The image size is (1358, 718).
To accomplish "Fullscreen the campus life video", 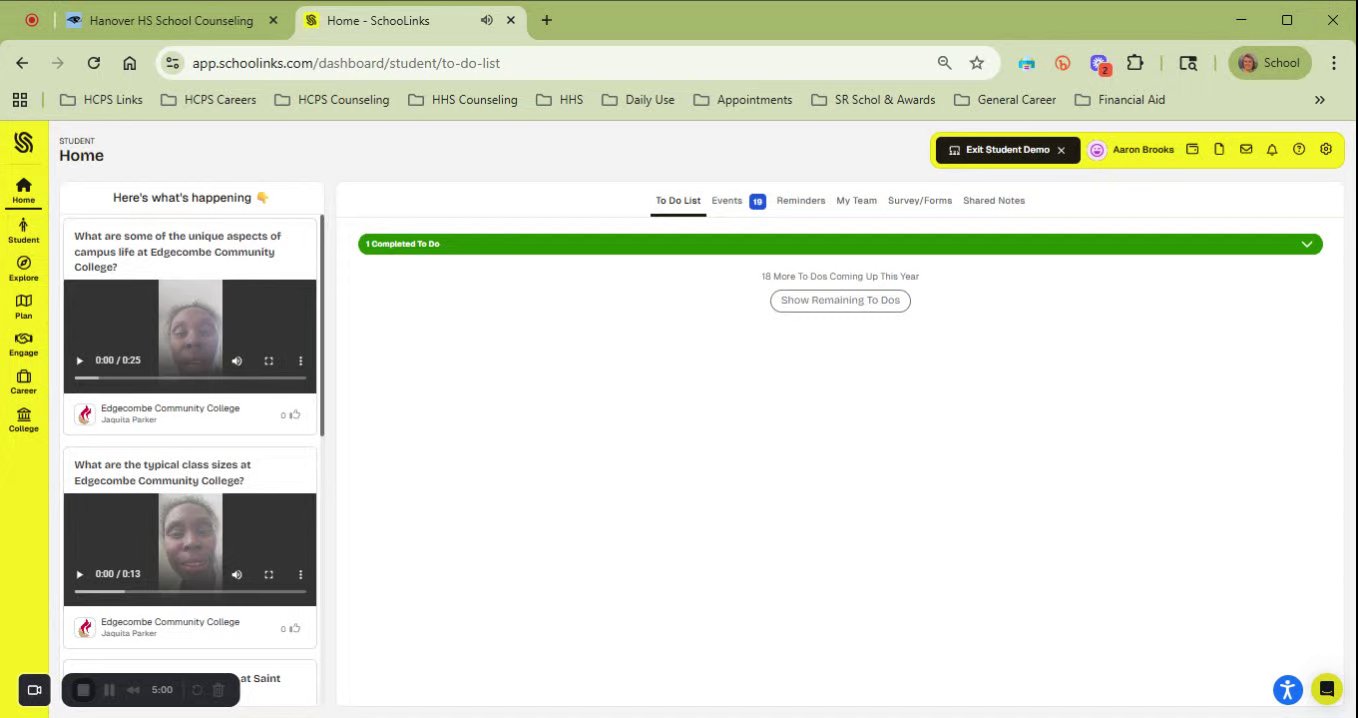I will click(x=269, y=361).
